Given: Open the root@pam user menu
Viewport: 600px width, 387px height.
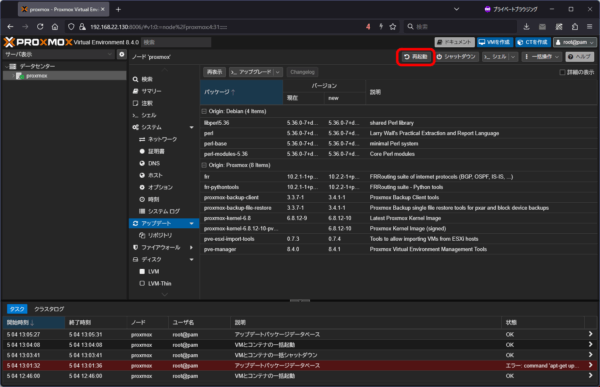Looking at the screenshot, I should (574, 42).
